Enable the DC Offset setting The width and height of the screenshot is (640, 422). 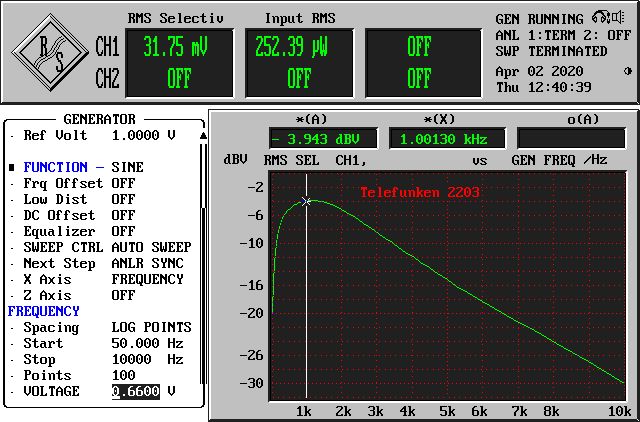point(123,215)
